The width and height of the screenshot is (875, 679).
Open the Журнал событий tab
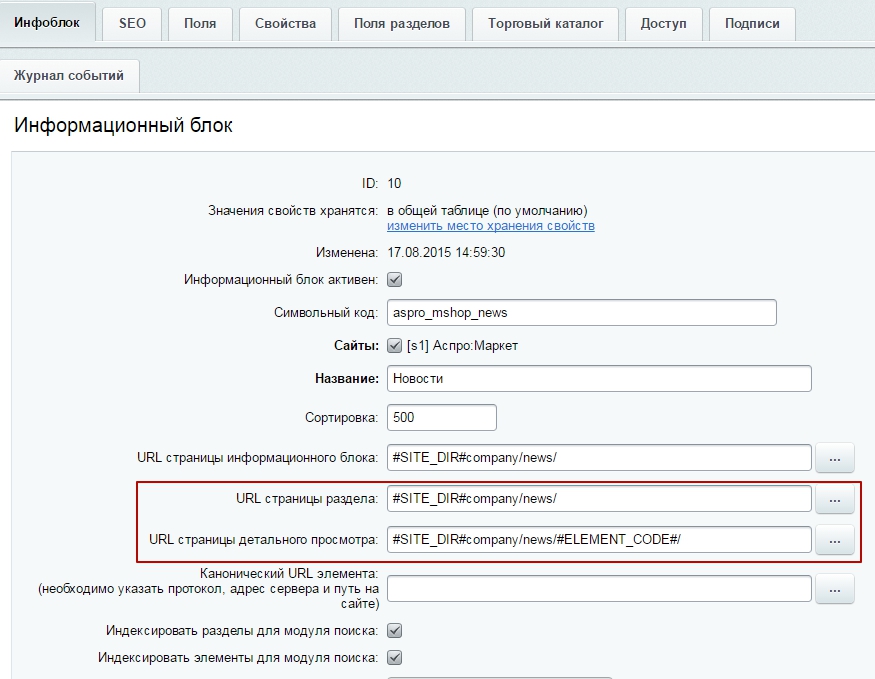coord(69,75)
